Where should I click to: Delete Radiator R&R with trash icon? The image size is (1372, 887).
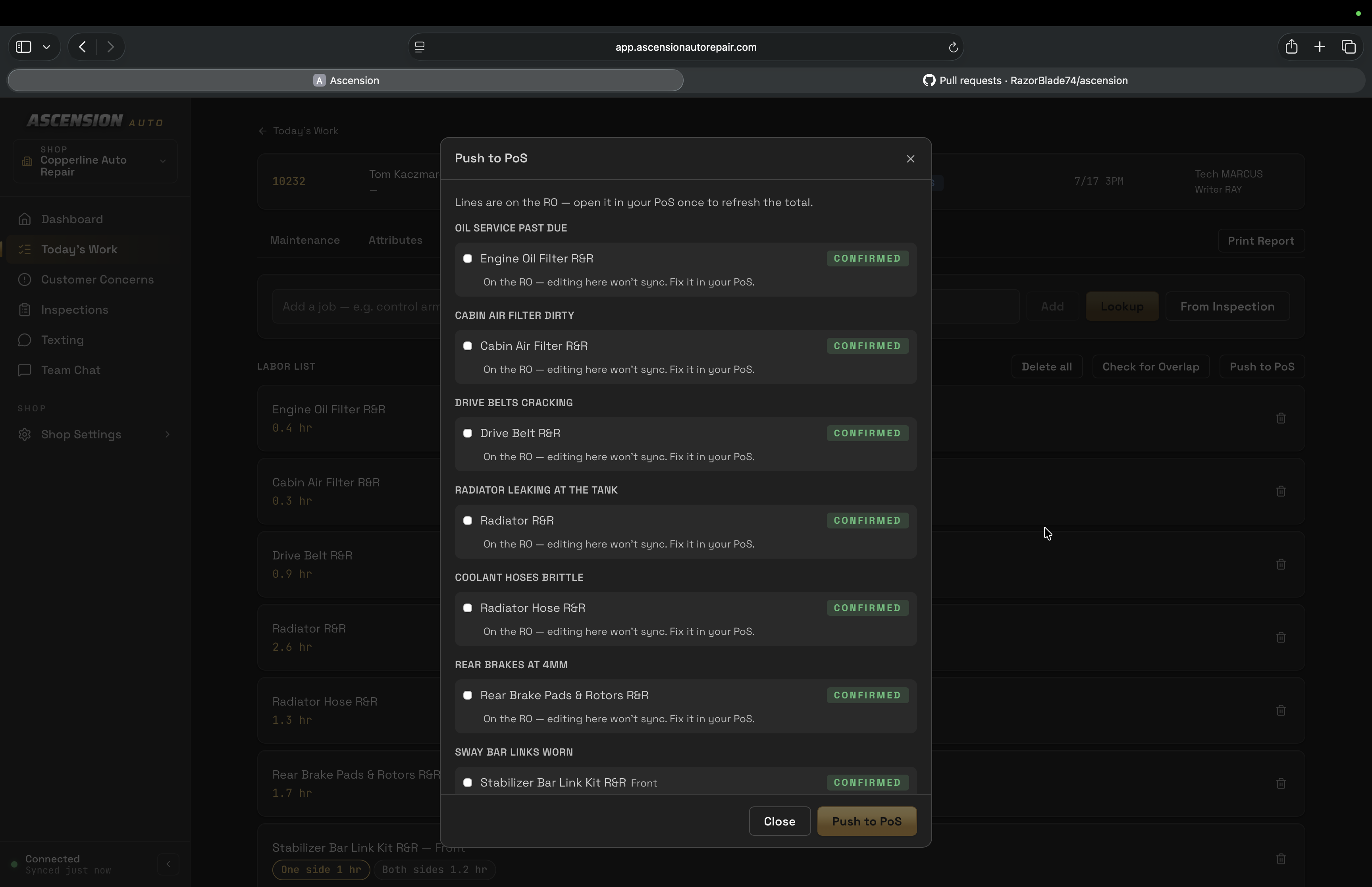[1281, 638]
